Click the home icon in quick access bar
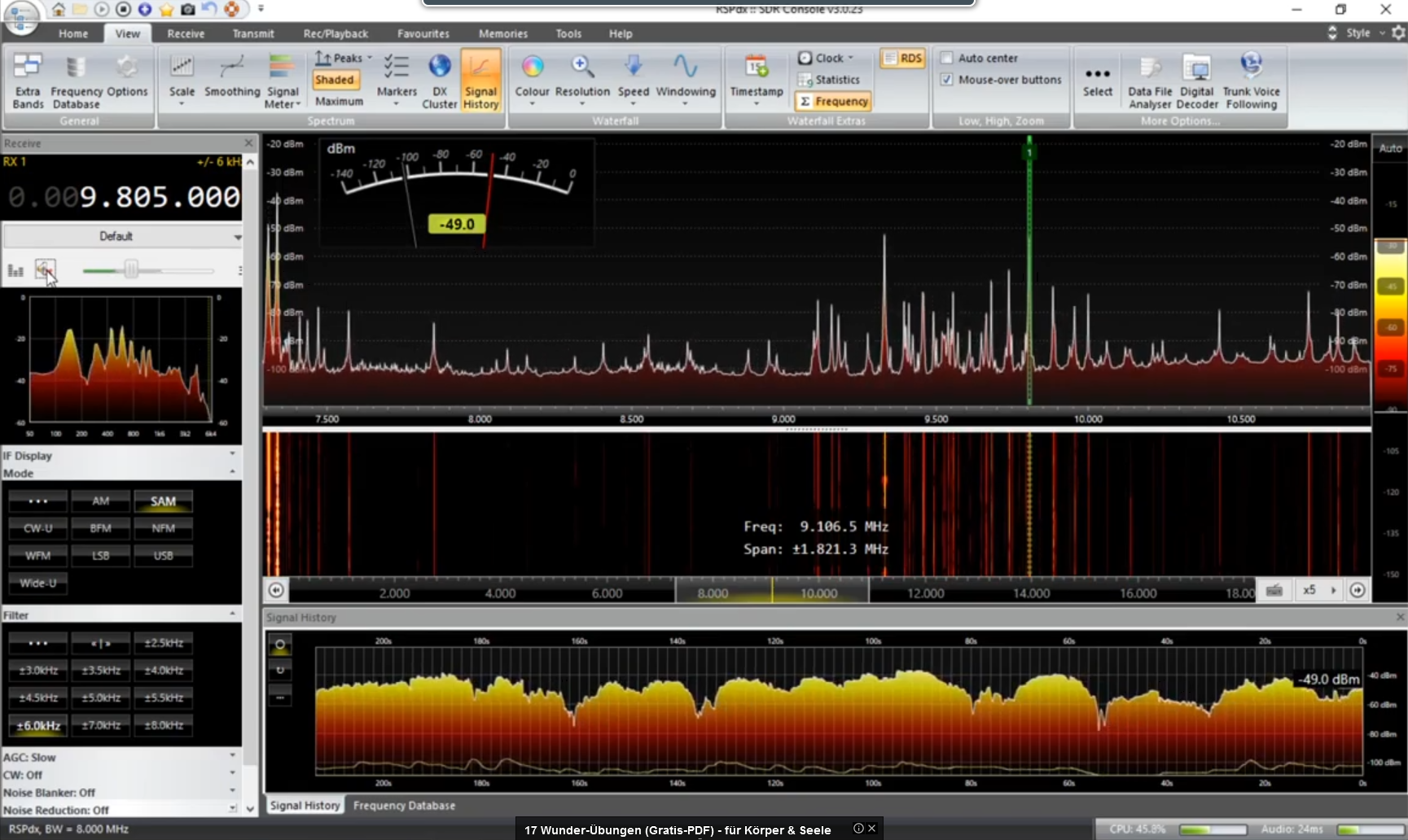 [59, 9]
